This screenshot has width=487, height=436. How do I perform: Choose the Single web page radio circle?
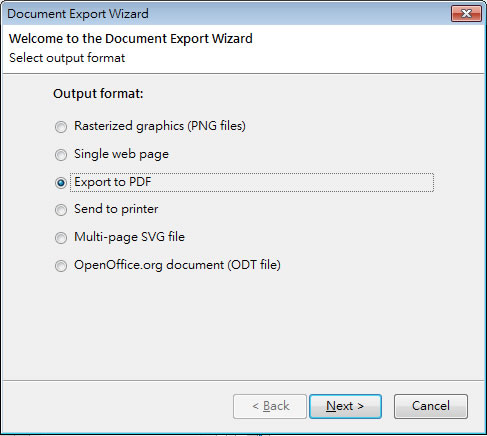pos(61,155)
